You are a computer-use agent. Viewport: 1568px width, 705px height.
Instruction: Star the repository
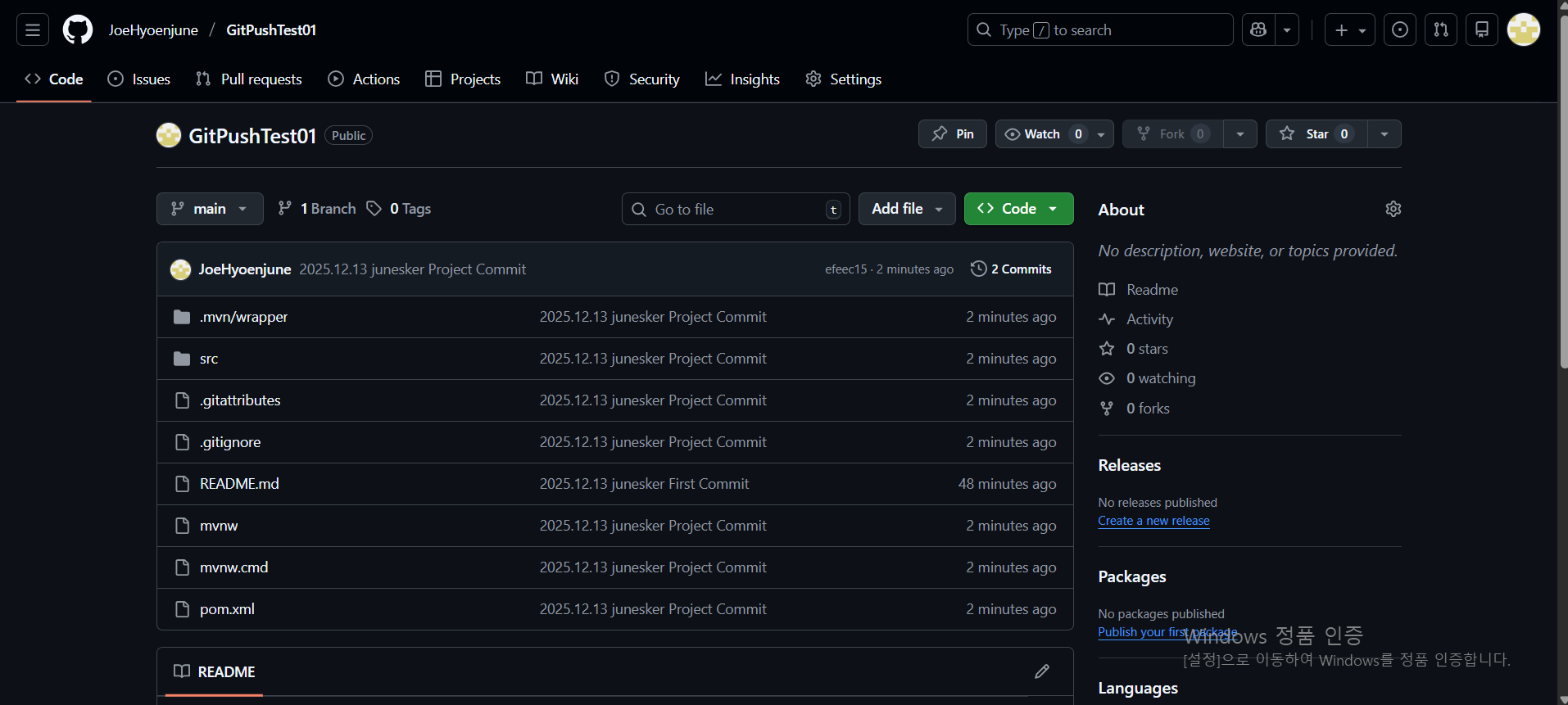pos(1316,134)
